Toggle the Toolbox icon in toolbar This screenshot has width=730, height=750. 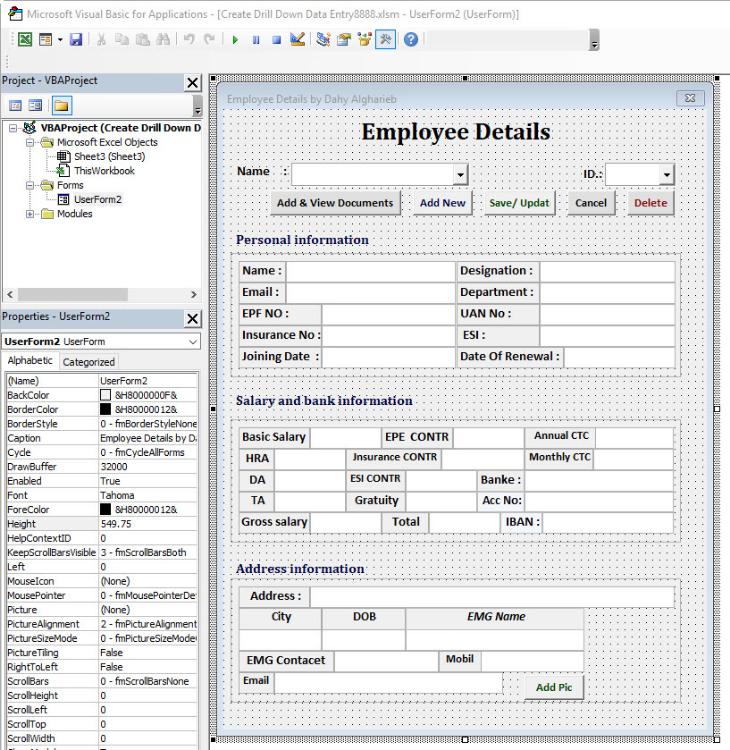click(385, 39)
